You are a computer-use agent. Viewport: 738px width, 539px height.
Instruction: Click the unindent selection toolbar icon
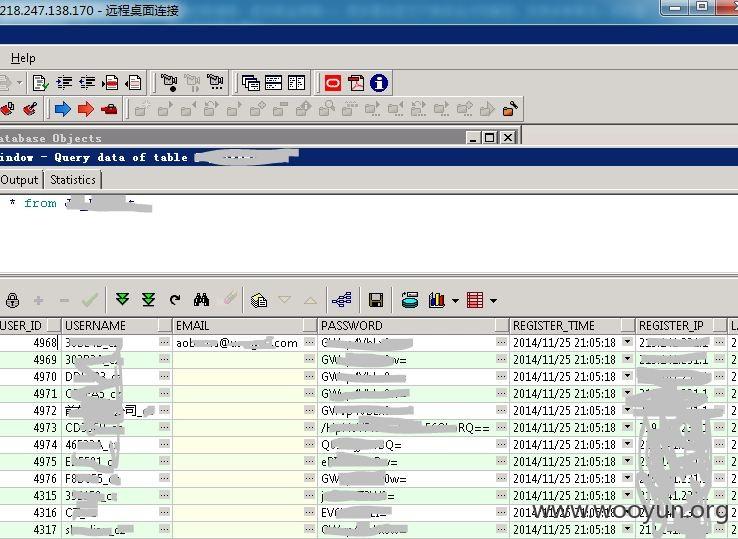click(x=87, y=83)
